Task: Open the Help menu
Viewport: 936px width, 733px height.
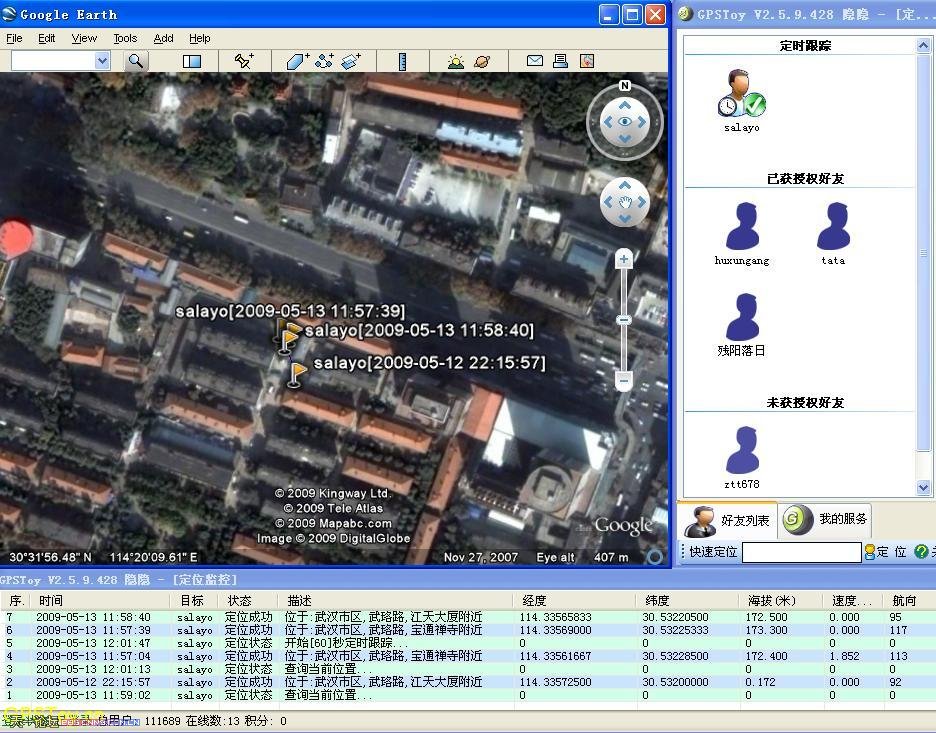Action: pyautogui.click(x=199, y=38)
